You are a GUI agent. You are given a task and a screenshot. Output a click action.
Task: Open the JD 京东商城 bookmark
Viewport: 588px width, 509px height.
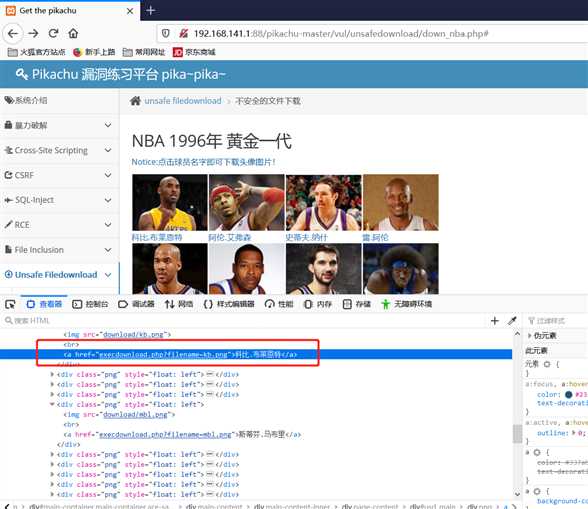[194, 52]
